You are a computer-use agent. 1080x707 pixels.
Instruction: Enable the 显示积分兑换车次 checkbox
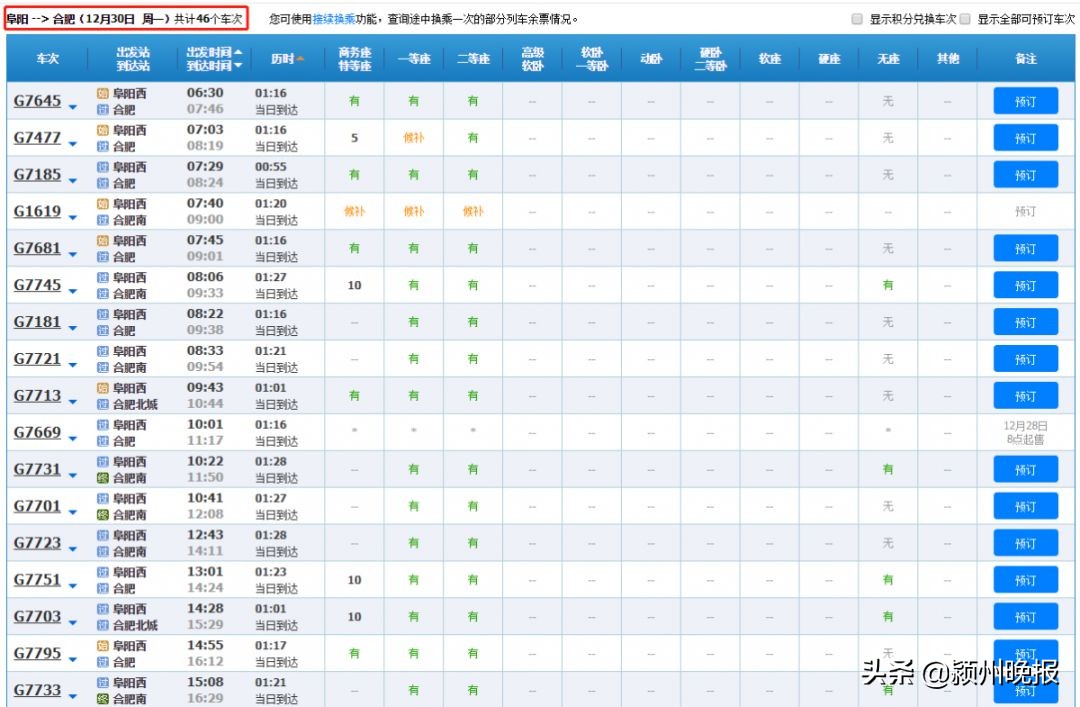click(x=856, y=17)
